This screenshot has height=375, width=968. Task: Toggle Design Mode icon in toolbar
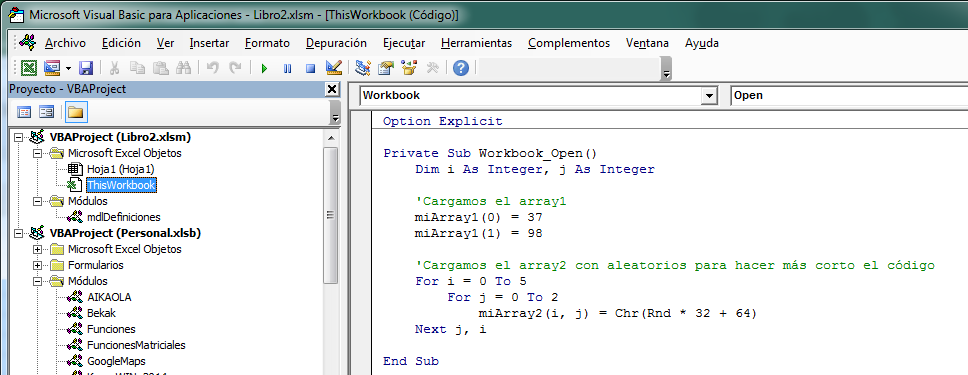tap(333, 67)
